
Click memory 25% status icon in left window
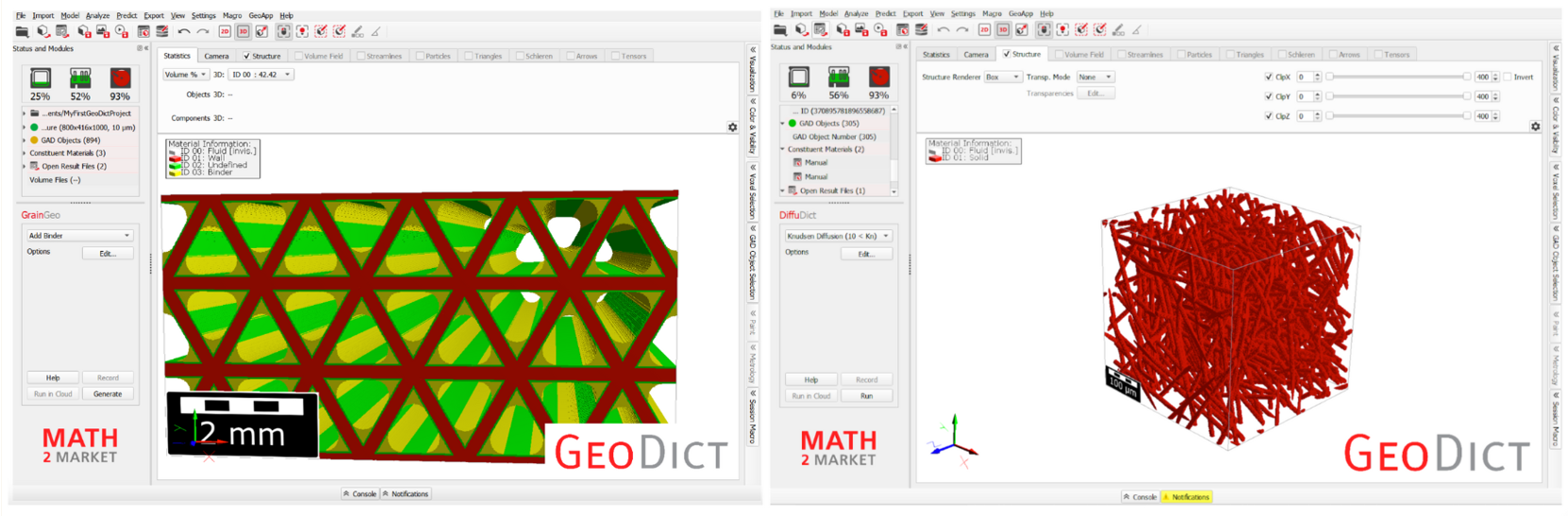click(41, 78)
